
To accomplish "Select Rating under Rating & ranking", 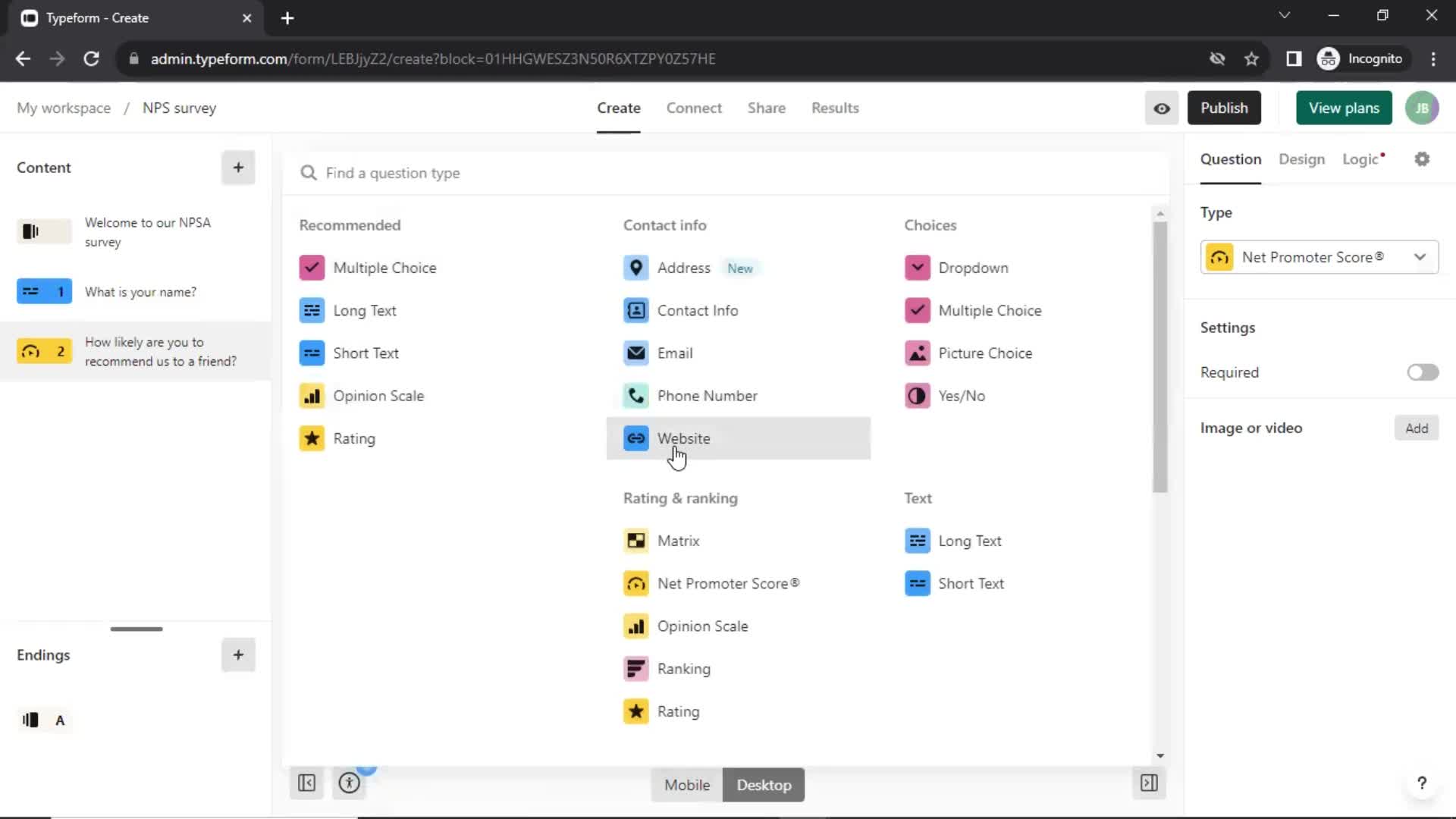I will pos(661,711).
